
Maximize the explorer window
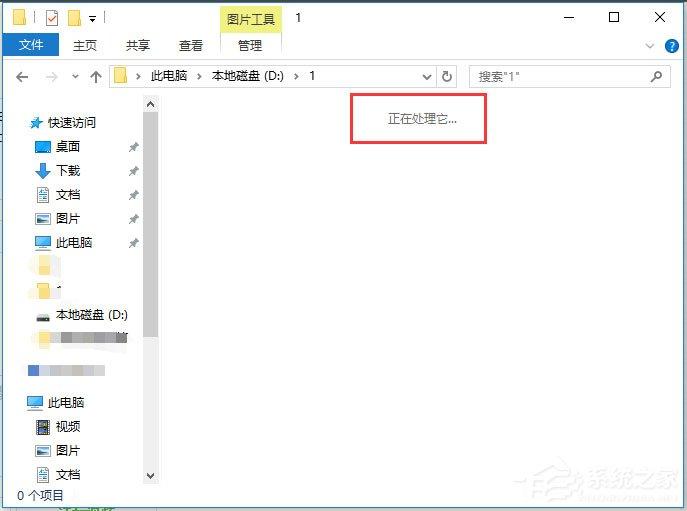click(x=614, y=18)
